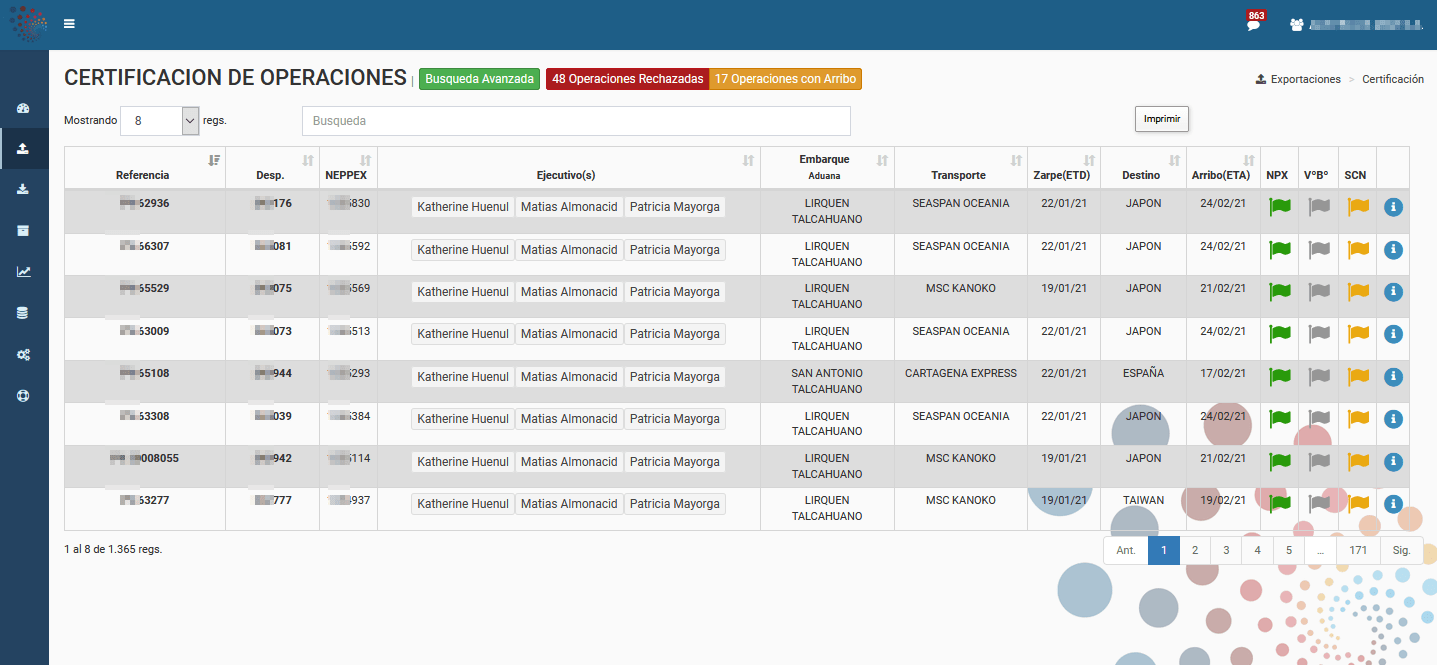Open the messages icon showing 863

point(1254,25)
